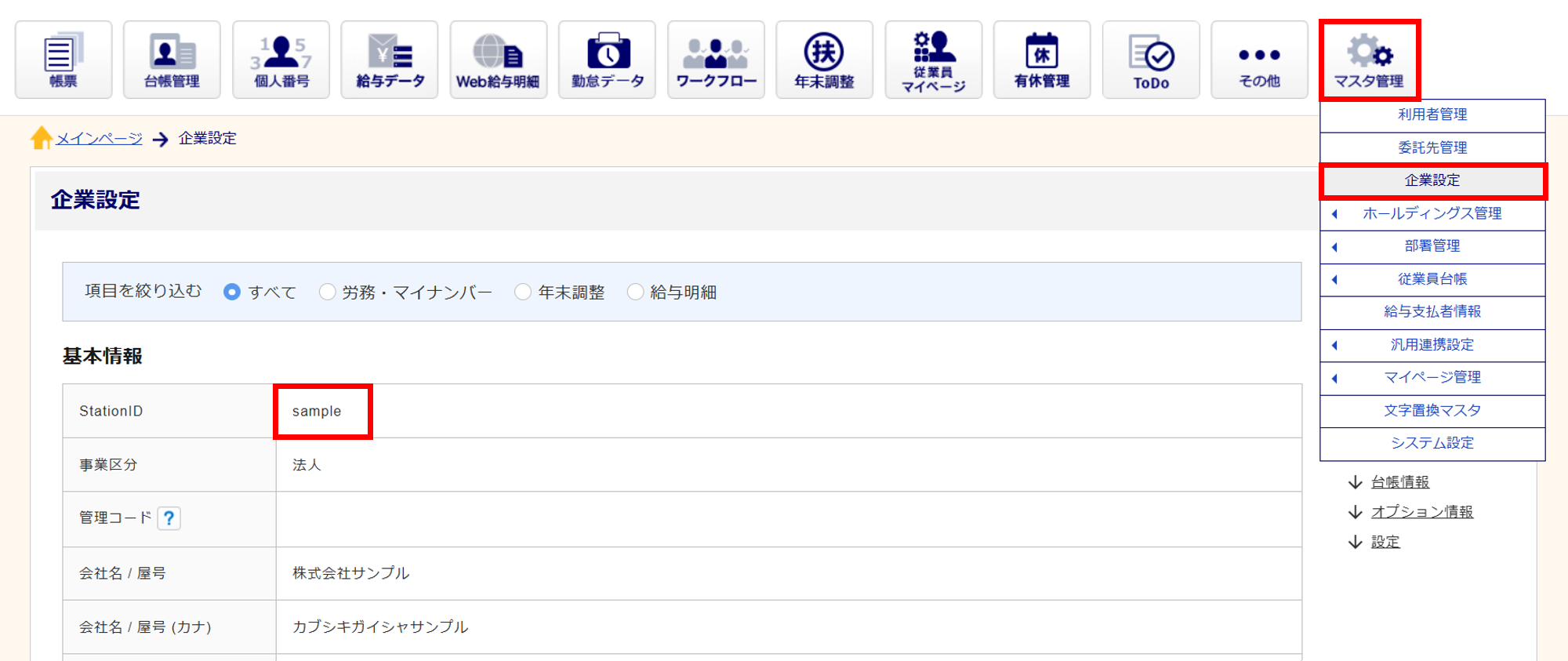Screen dimensions: 1568x661
Task: Select the 給与データ icon
Action: [390, 60]
